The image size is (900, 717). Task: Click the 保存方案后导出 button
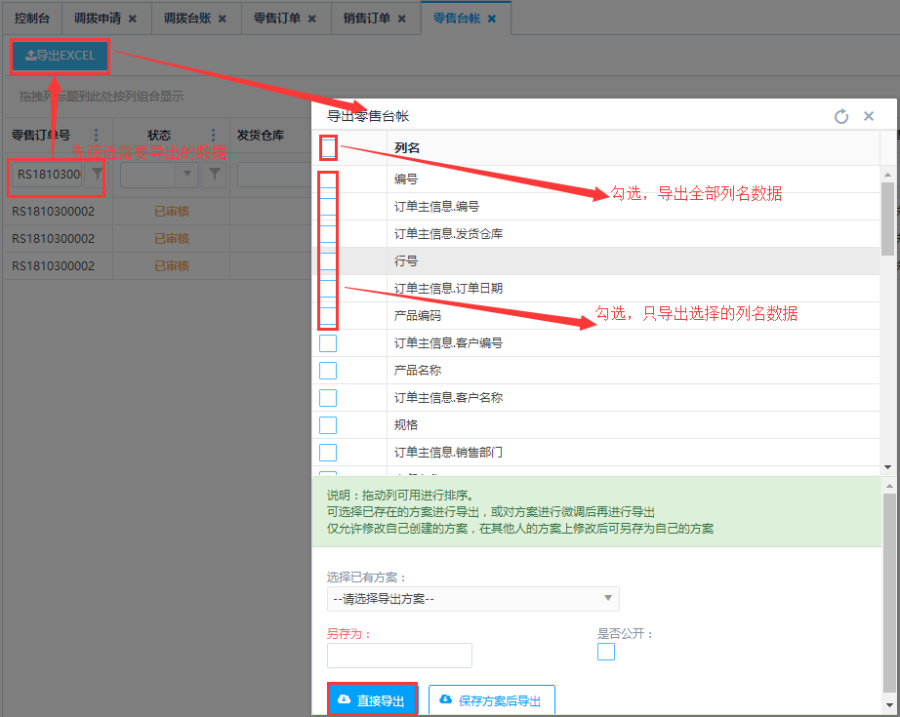[491, 700]
